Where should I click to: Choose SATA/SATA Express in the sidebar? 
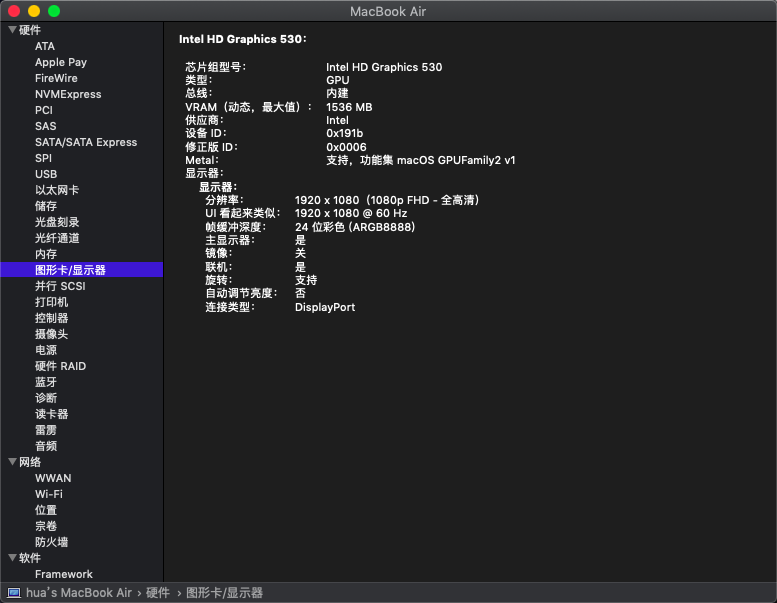pyautogui.click(x=86, y=142)
